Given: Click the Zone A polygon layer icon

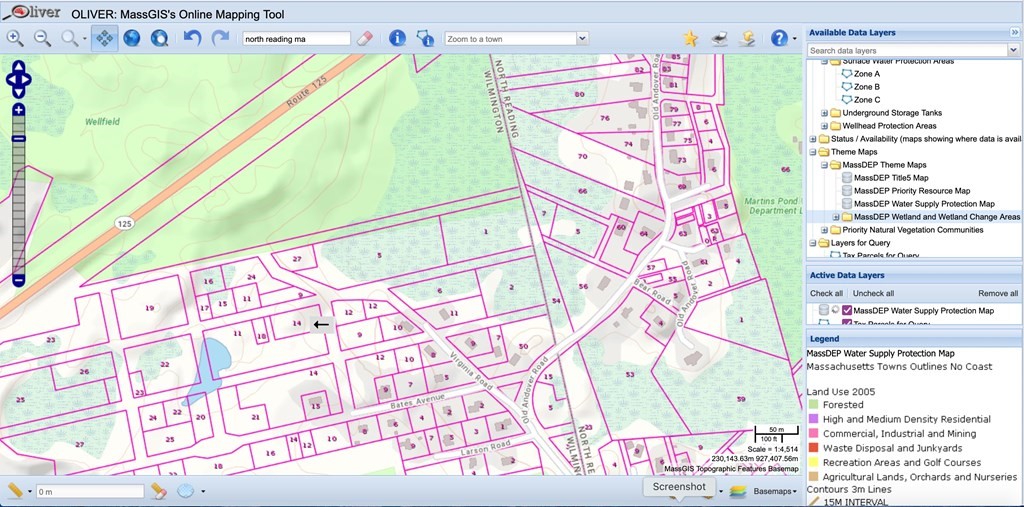Looking at the screenshot, I should (847, 74).
